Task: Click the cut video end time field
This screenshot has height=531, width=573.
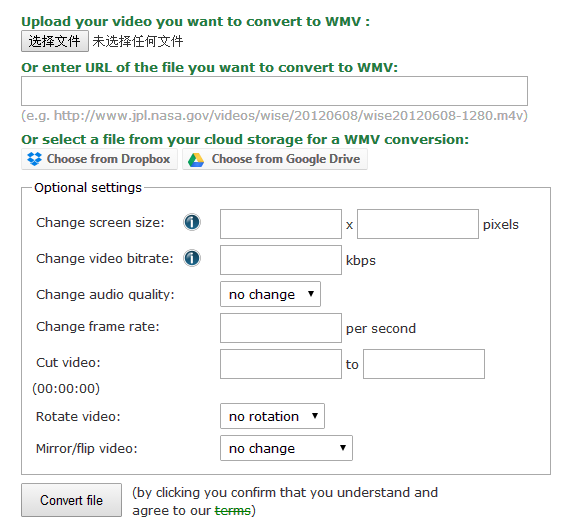Action: tap(424, 364)
